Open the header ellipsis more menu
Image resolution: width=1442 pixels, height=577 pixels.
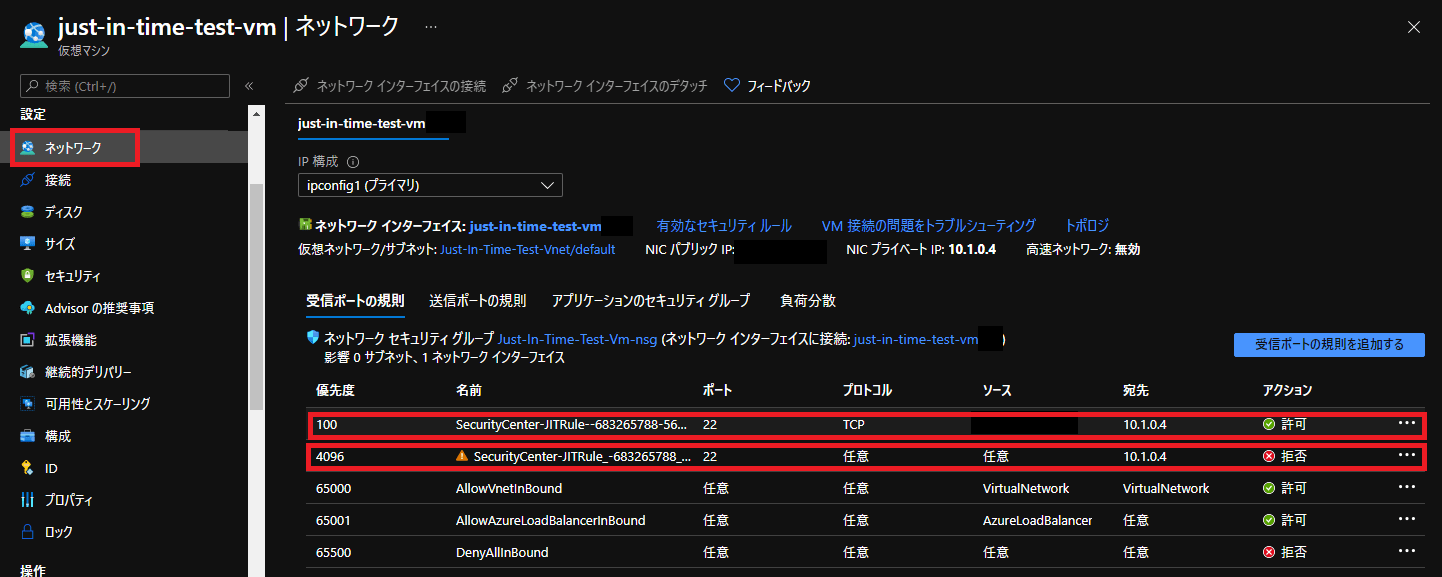click(x=431, y=27)
